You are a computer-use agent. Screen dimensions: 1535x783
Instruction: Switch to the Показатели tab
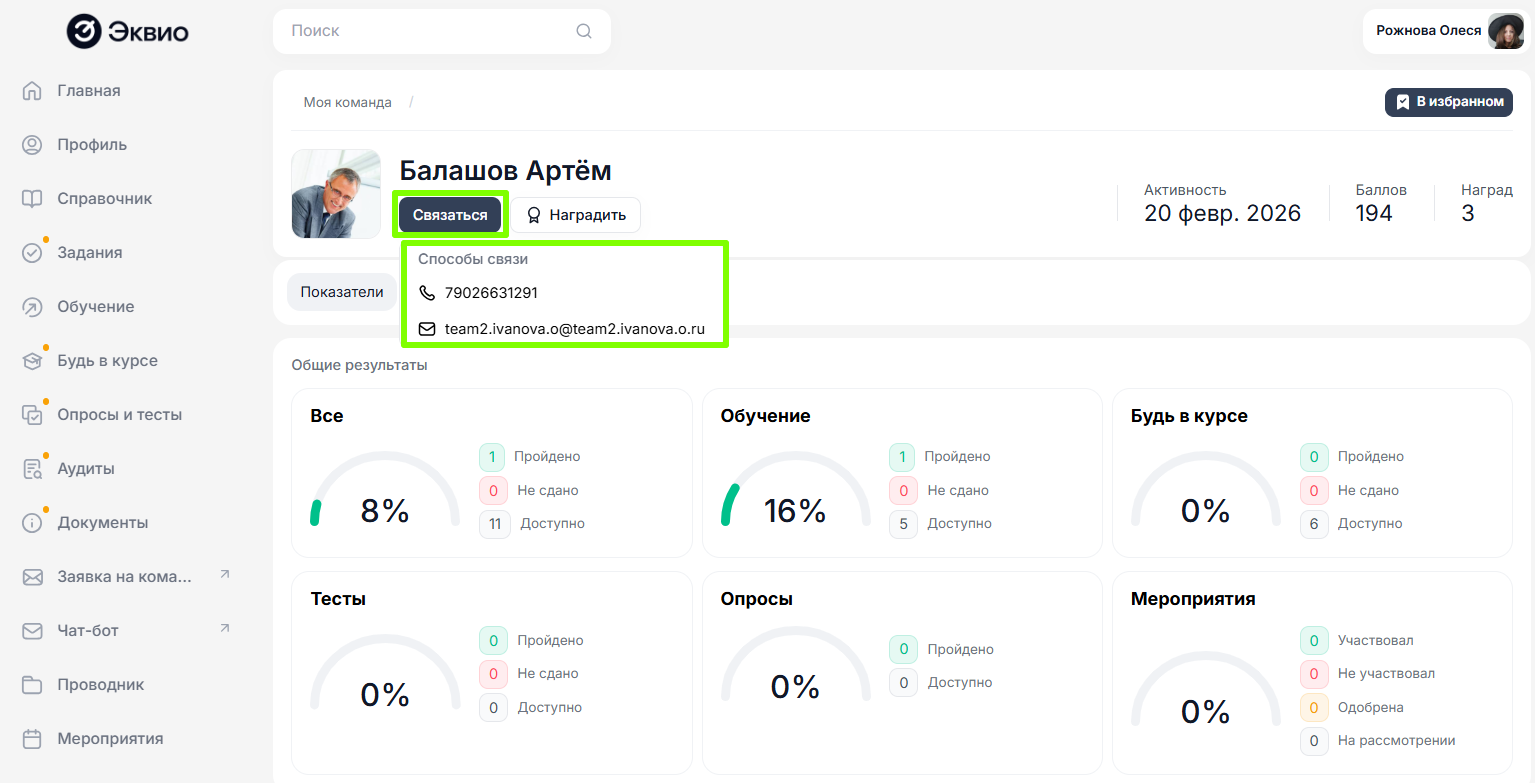[342, 292]
